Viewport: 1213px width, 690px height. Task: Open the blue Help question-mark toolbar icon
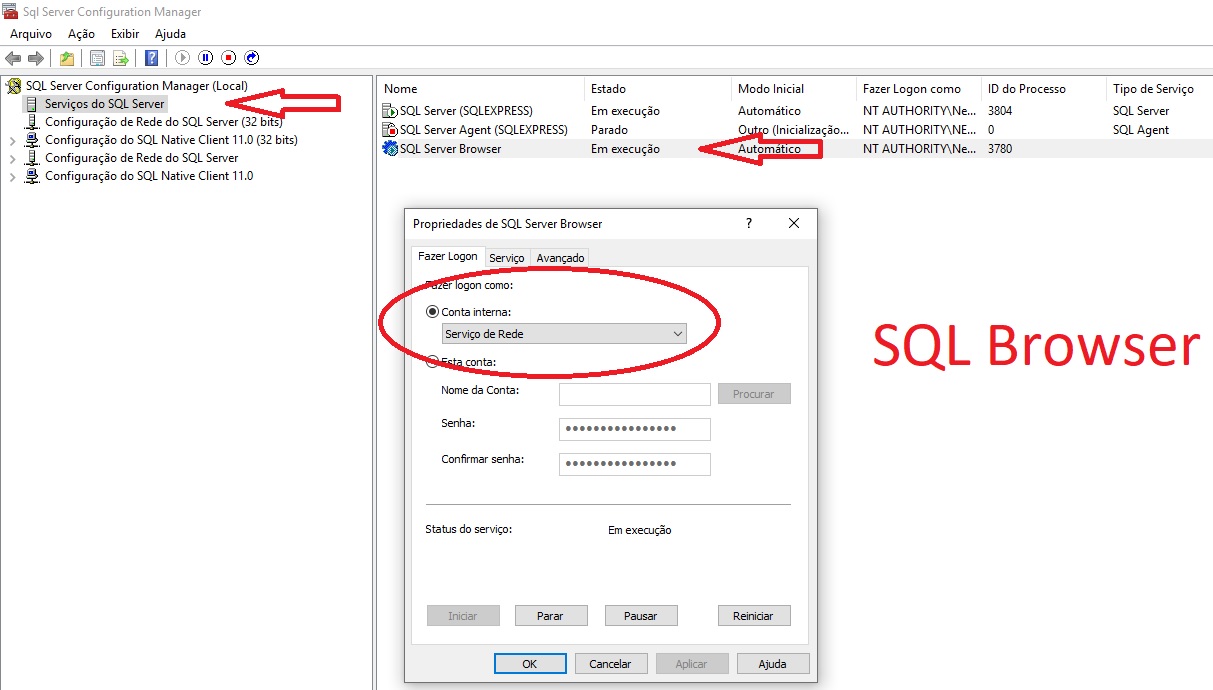(x=151, y=58)
